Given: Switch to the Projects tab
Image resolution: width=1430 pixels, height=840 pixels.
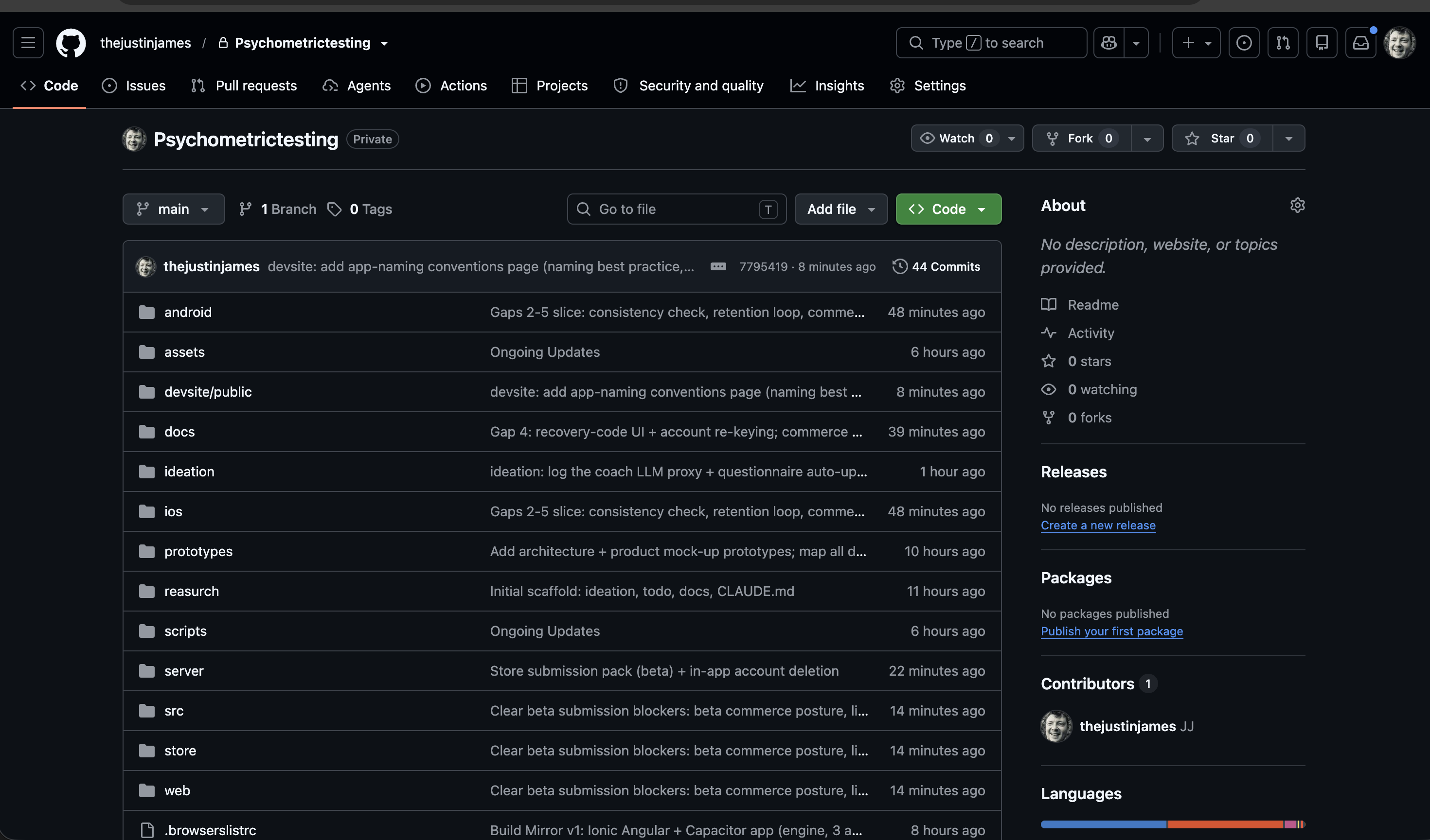Looking at the screenshot, I should pyautogui.click(x=550, y=86).
